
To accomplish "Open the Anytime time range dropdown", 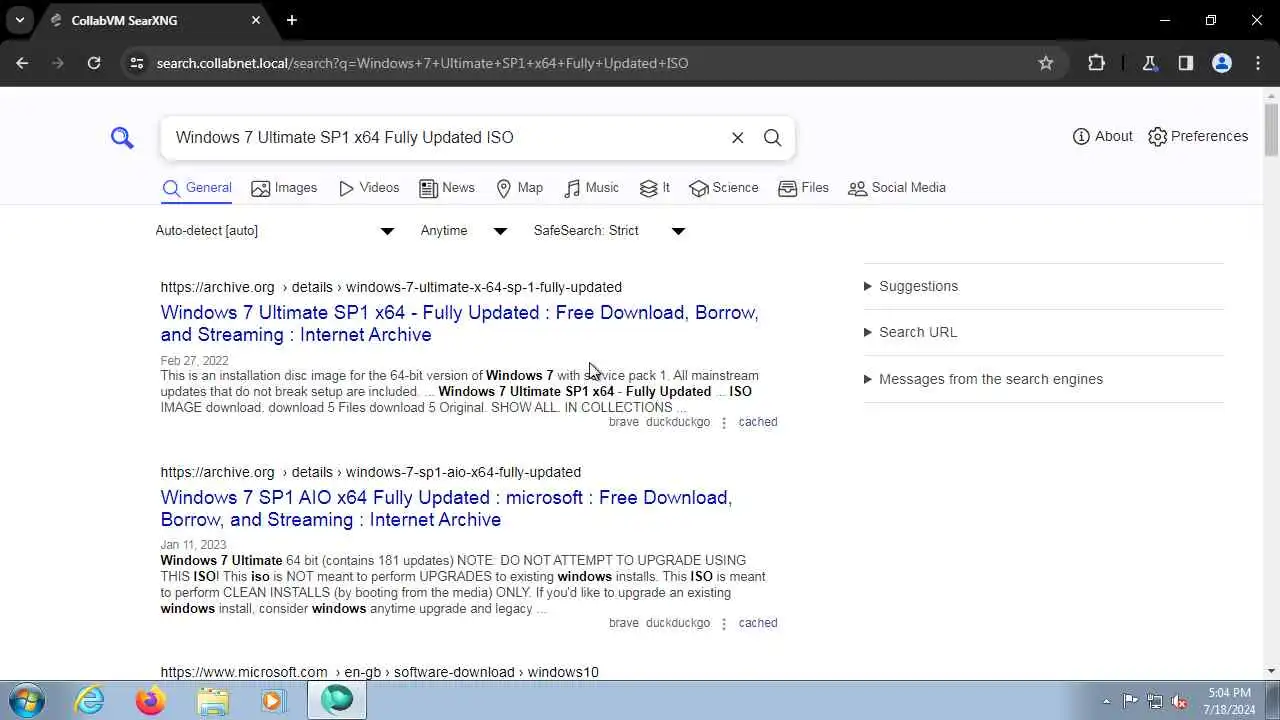I will 464,231.
